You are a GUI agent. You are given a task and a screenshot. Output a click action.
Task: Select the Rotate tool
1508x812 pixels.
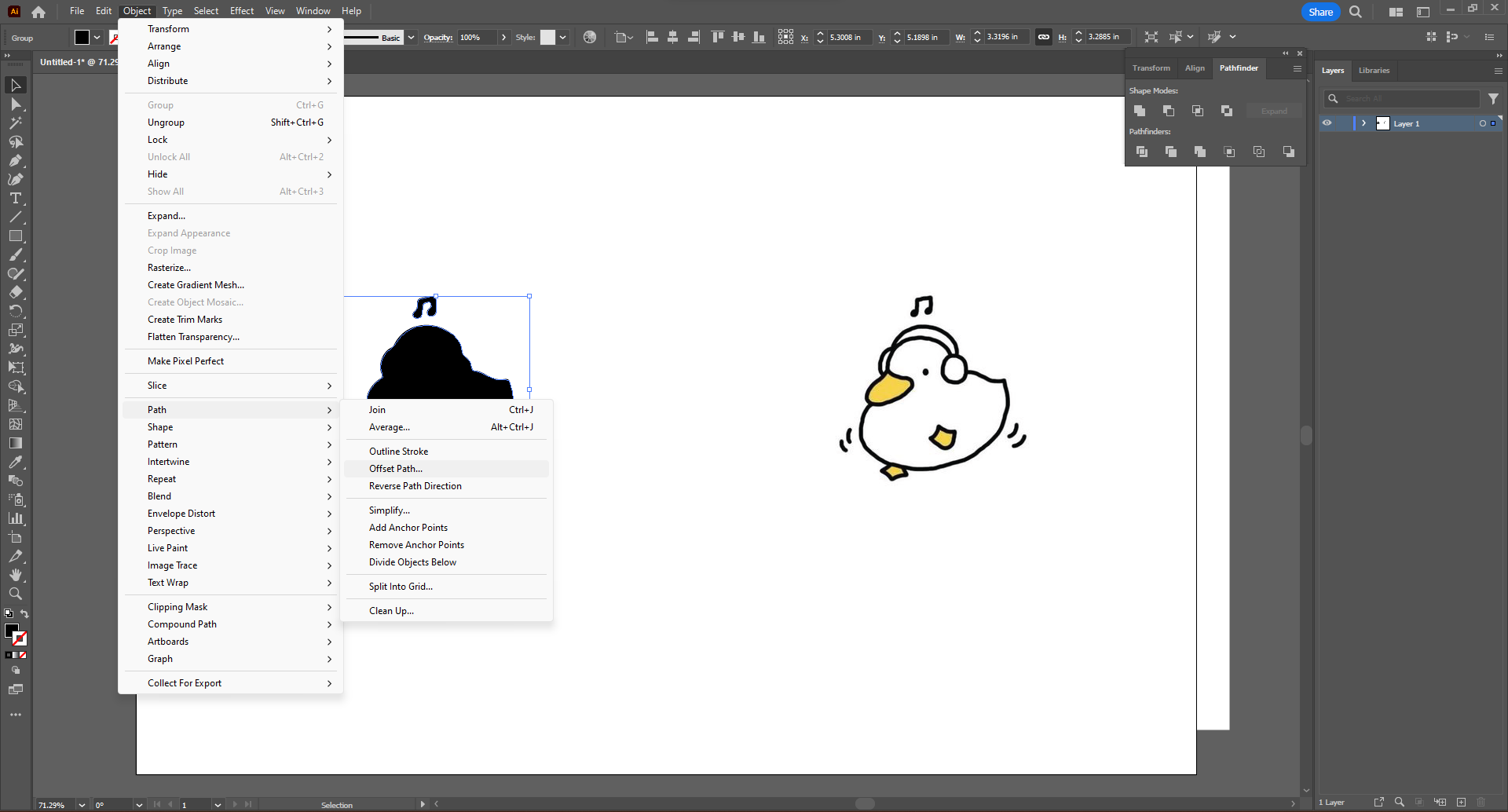click(x=15, y=310)
